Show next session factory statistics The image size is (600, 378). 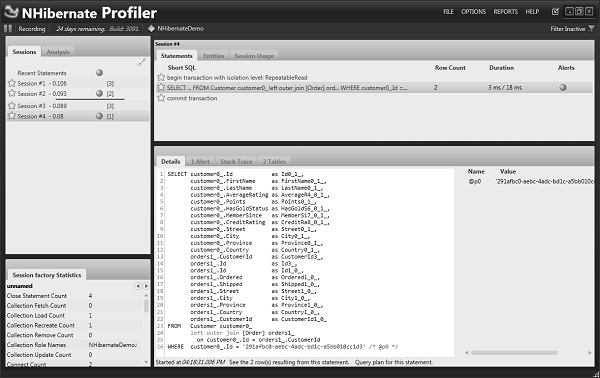(x=146, y=286)
